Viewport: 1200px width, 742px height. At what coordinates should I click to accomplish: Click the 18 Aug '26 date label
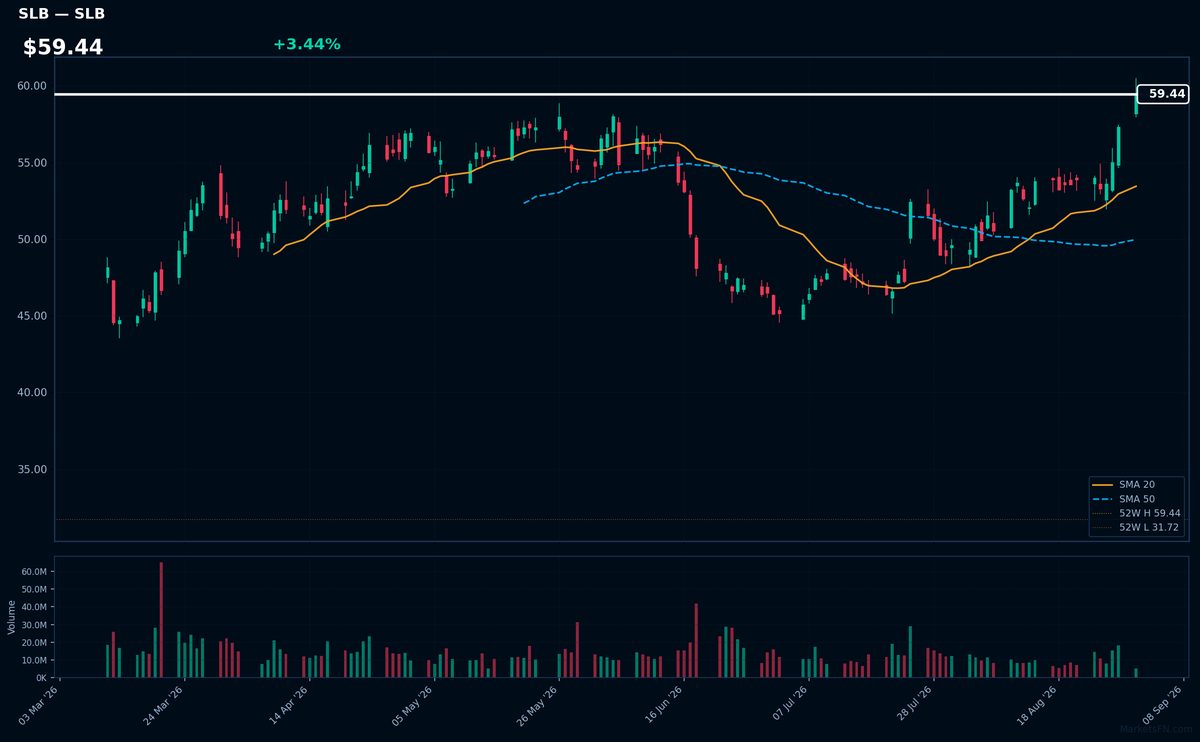(1037, 705)
